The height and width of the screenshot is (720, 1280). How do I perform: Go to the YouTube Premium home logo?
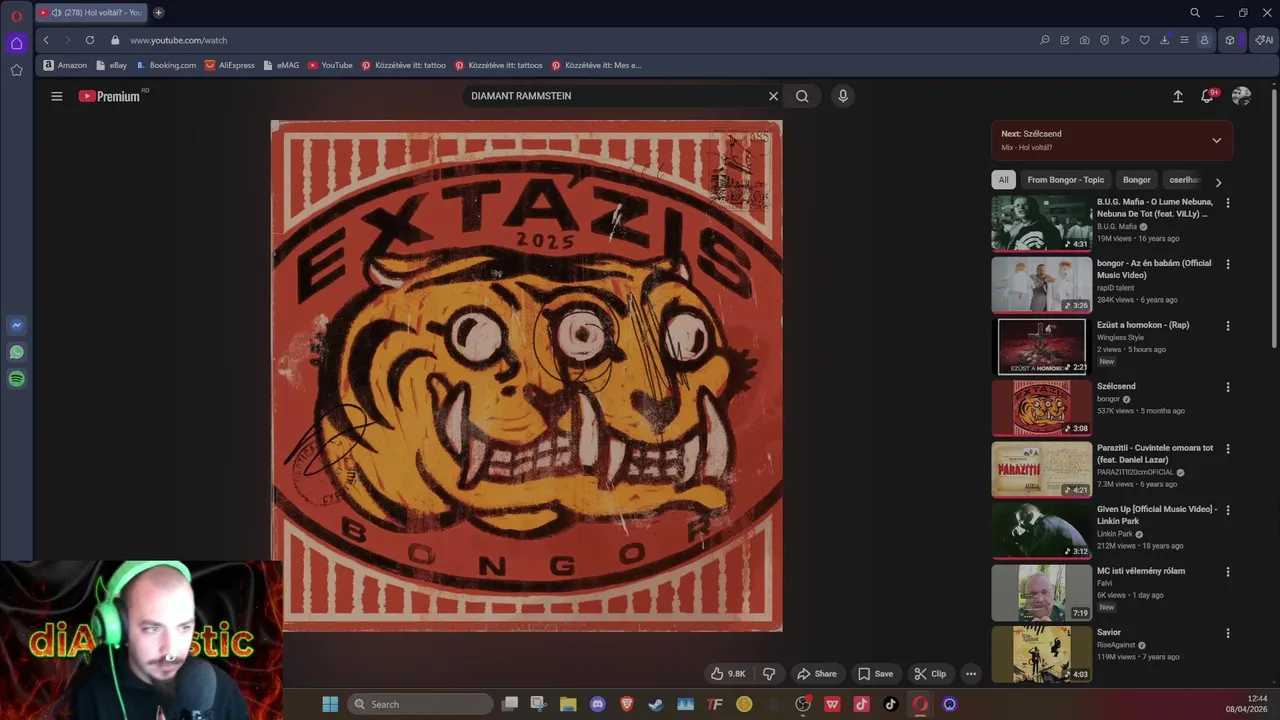click(111, 96)
